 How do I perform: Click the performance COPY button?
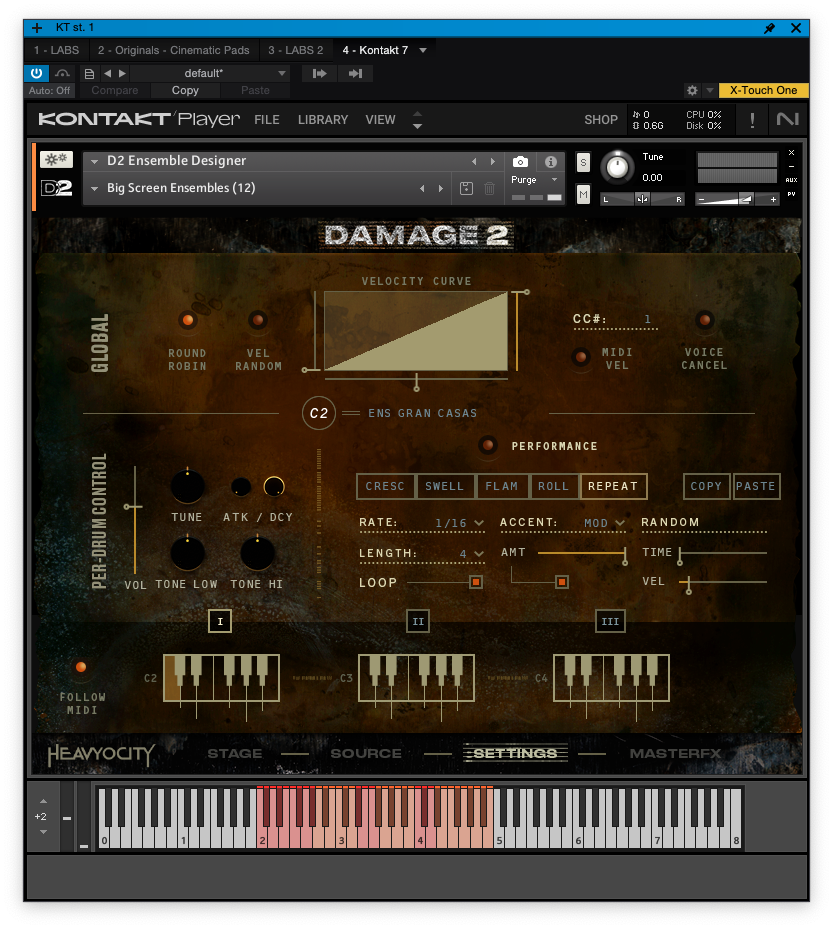pos(706,486)
